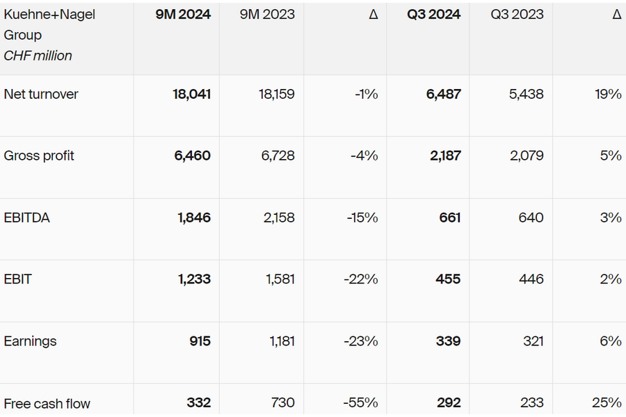Click the Free cash flow label
The height and width of the screenshot is (417, 626).
(47, 403)
